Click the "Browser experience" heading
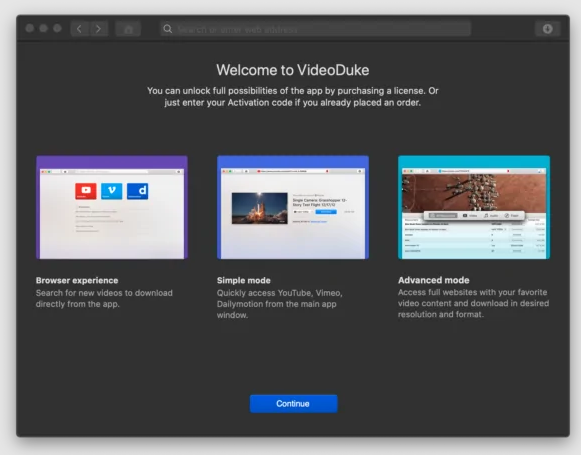This screenshot has width=581, height=455. click(x=77, y=280)
